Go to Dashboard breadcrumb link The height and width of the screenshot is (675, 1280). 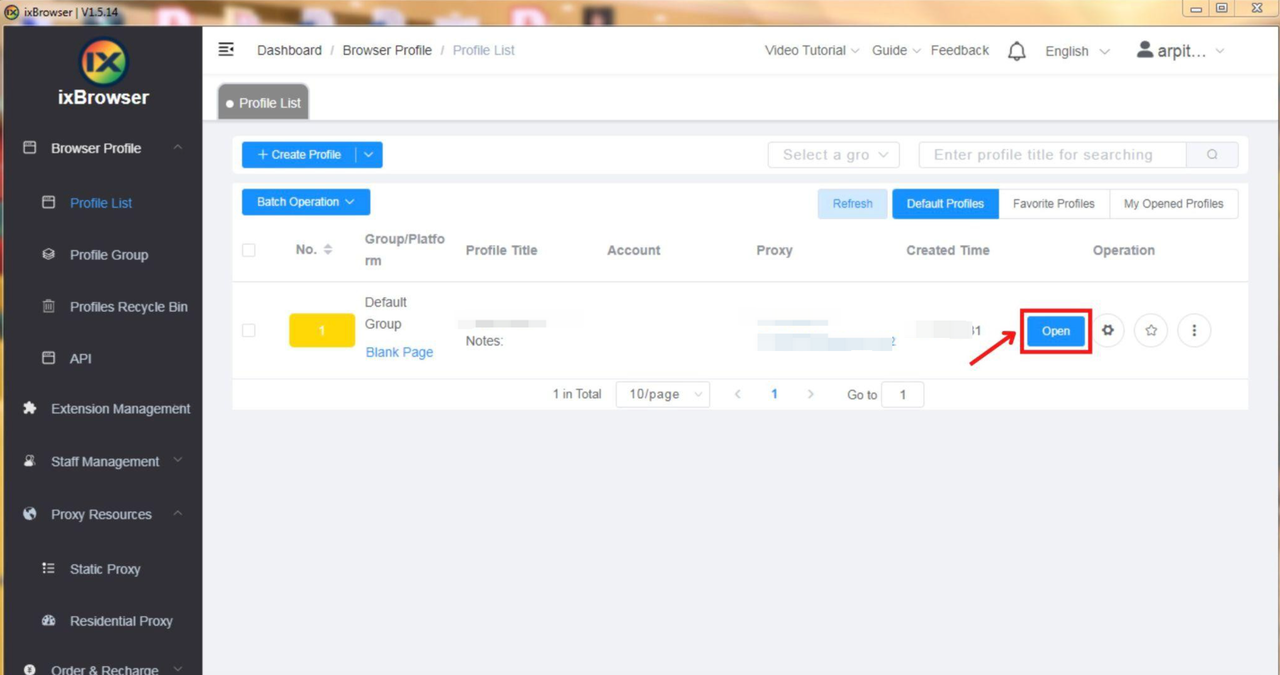tap(289, 50)
